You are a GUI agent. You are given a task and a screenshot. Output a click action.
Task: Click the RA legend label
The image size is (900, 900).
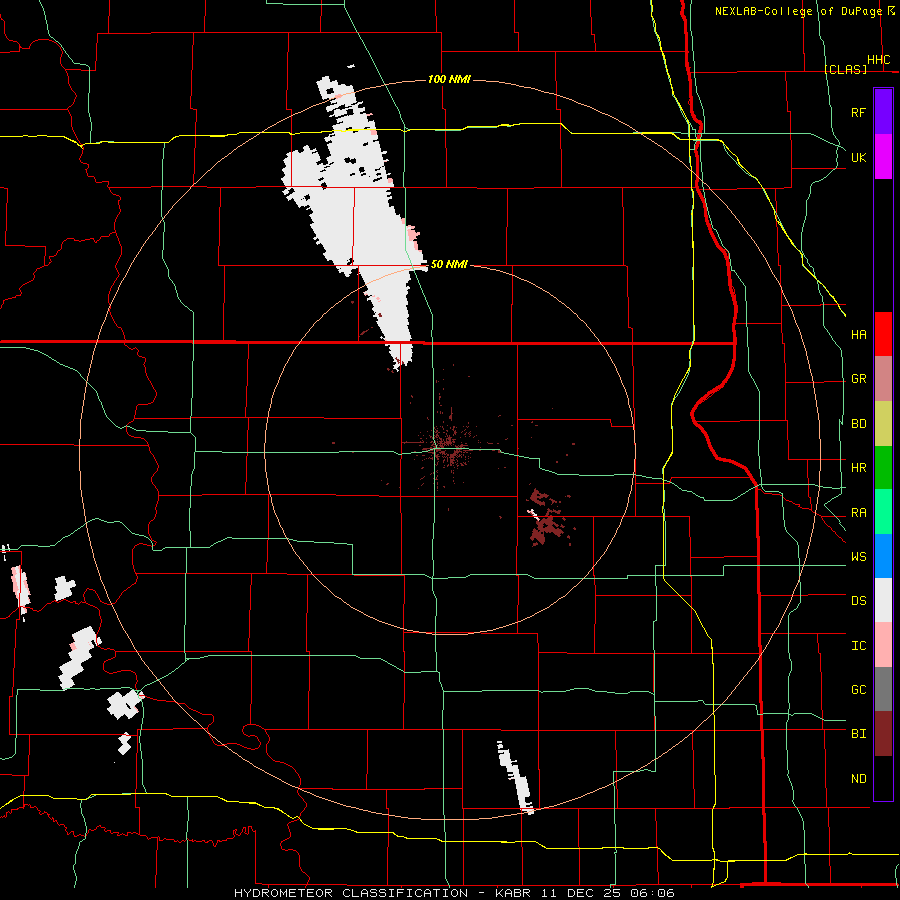(x=858, y=513)
